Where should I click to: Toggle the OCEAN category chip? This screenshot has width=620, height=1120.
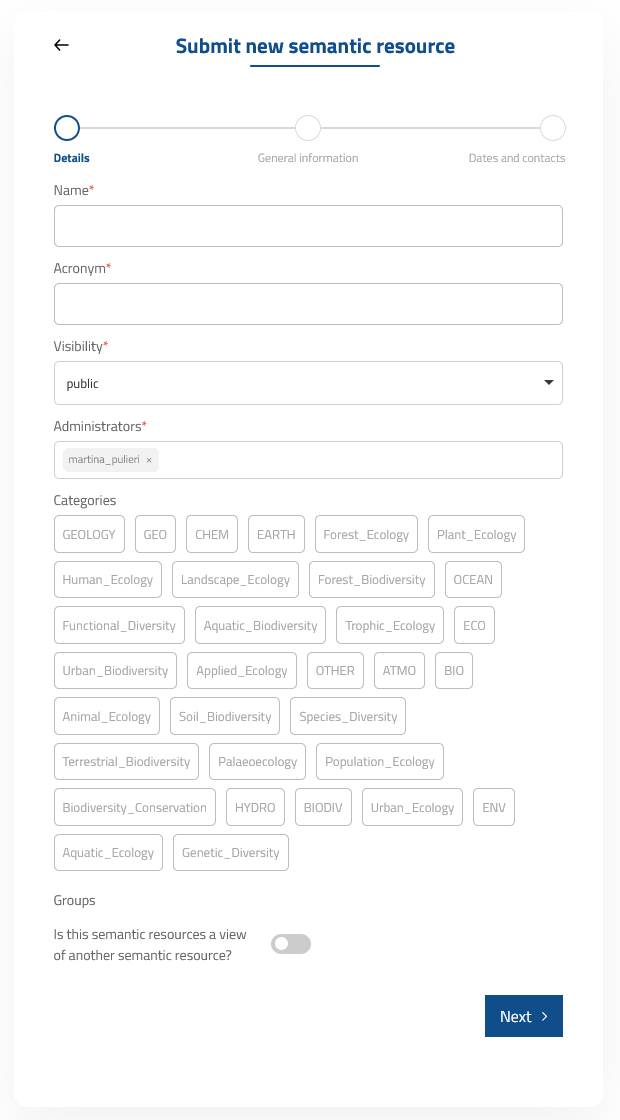(473, 579)
